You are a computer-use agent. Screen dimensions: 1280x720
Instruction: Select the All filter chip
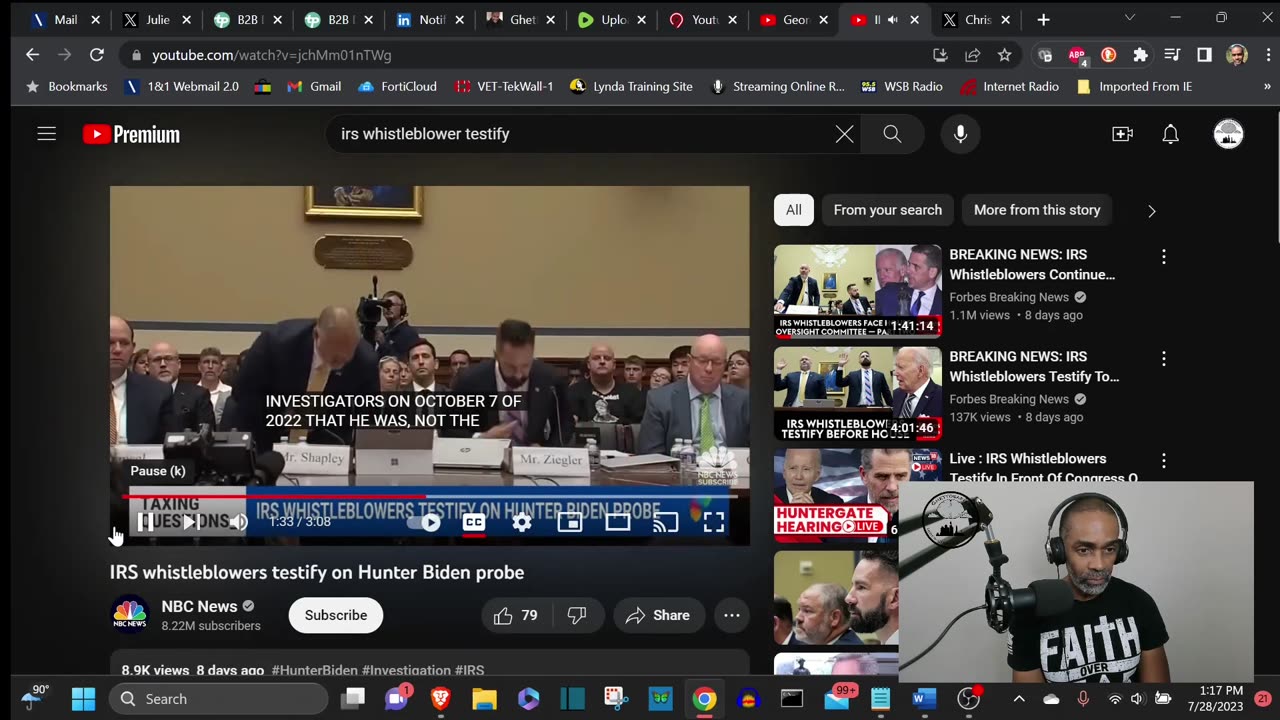click(x=793, y=210)
